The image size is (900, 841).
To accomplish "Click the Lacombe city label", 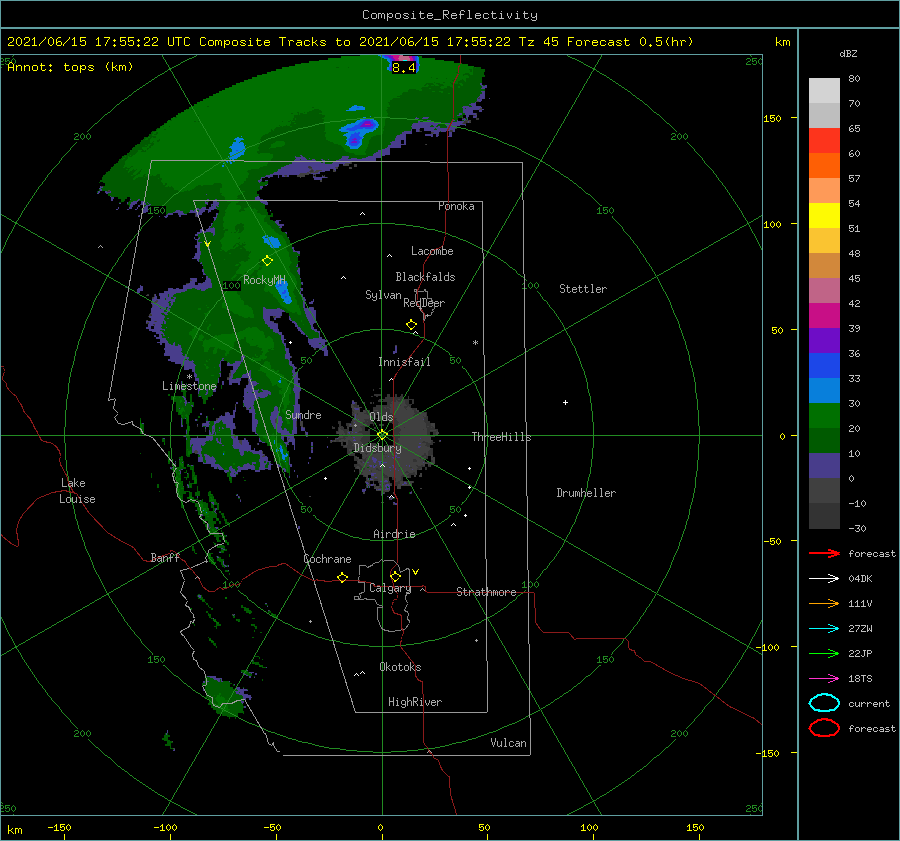I will click(x=432, y=251).
